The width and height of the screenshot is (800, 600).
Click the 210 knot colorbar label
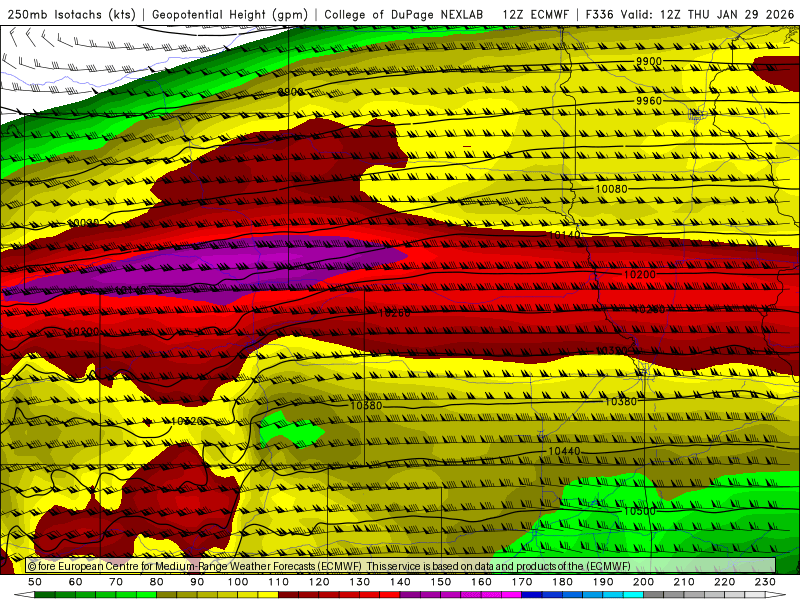point(684,582)
